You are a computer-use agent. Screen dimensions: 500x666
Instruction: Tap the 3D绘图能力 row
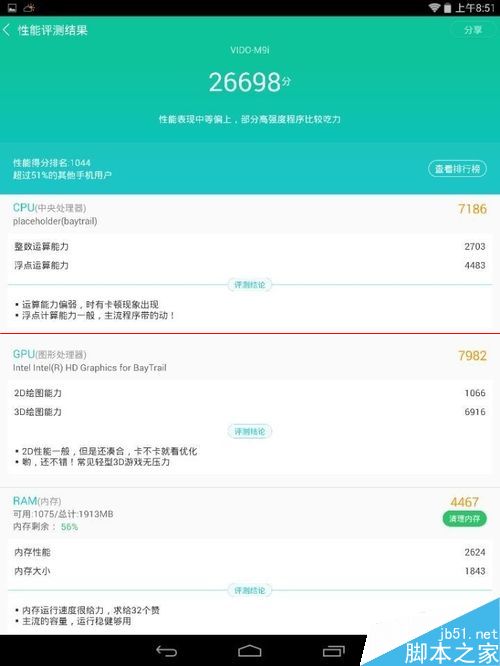(250, 412)
